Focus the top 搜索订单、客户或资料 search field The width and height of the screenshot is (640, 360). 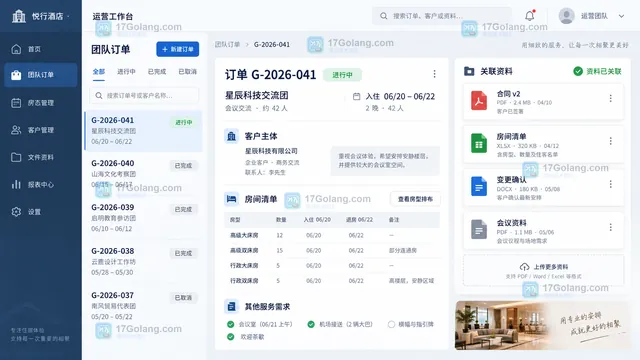click(441, 16)
